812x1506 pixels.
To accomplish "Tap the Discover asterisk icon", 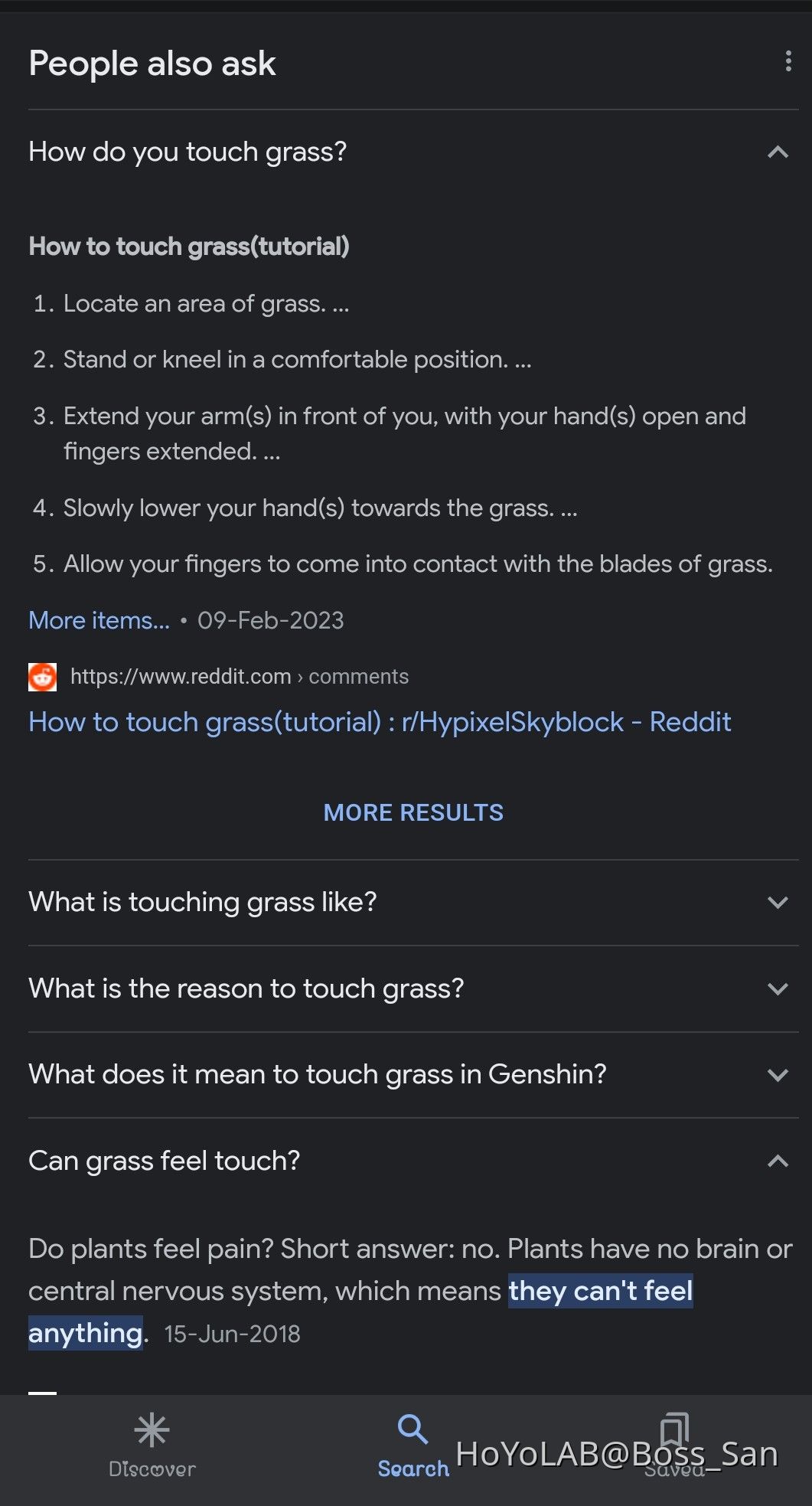I will tap(152, 1429).
